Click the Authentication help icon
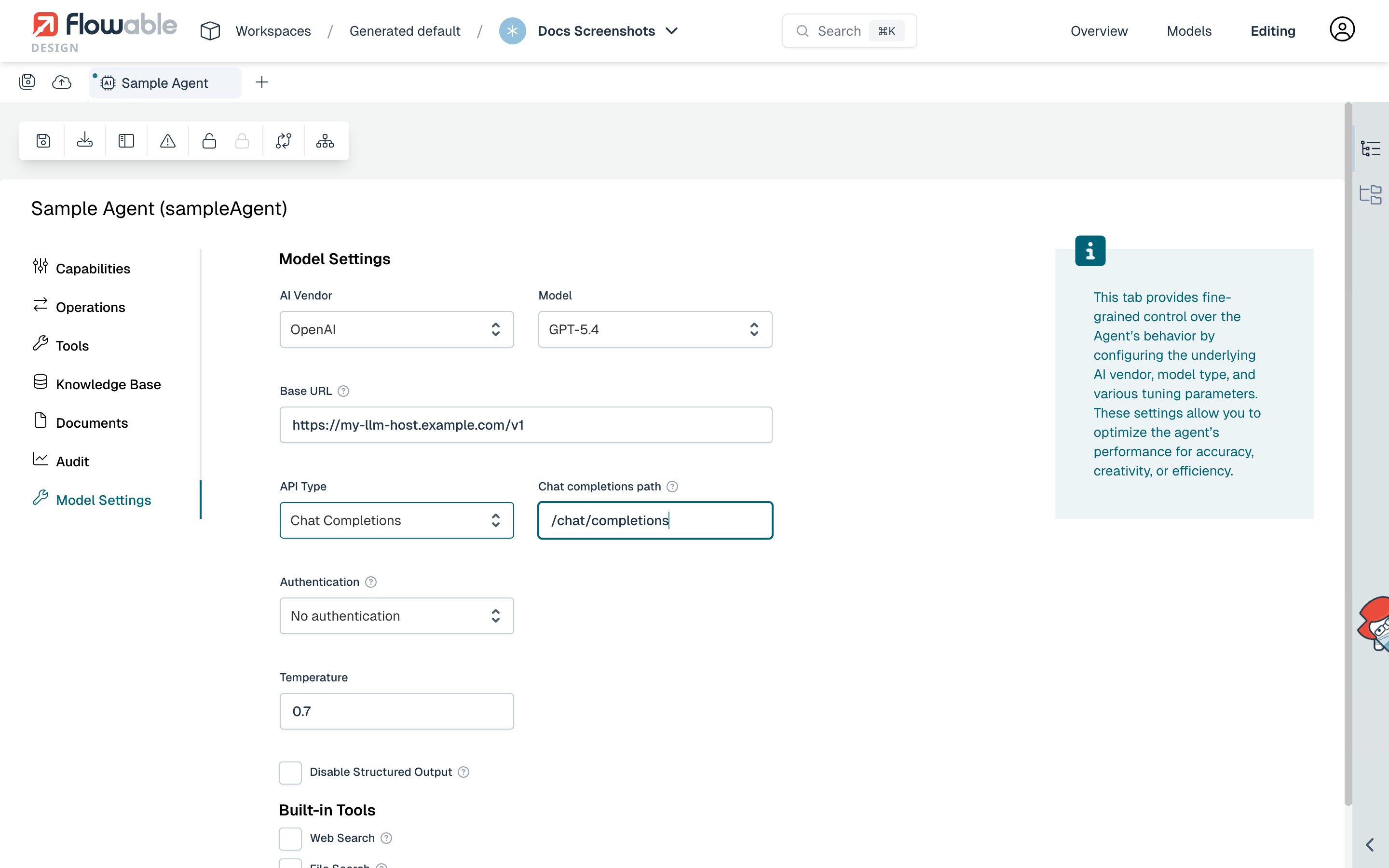This screenshot has height=868, width=1389. tap(371, 582)
